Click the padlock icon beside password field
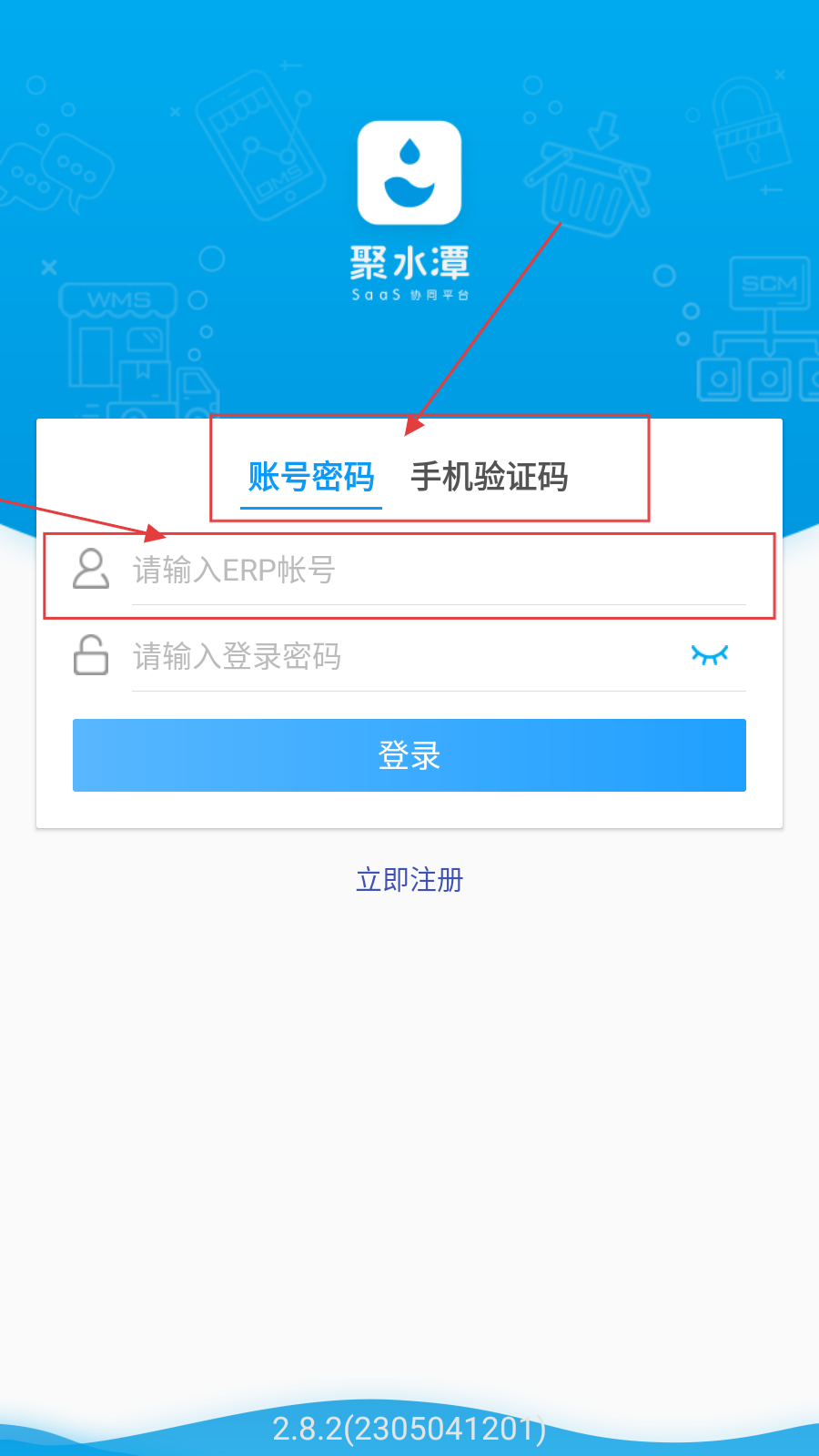 pos(91,655)
